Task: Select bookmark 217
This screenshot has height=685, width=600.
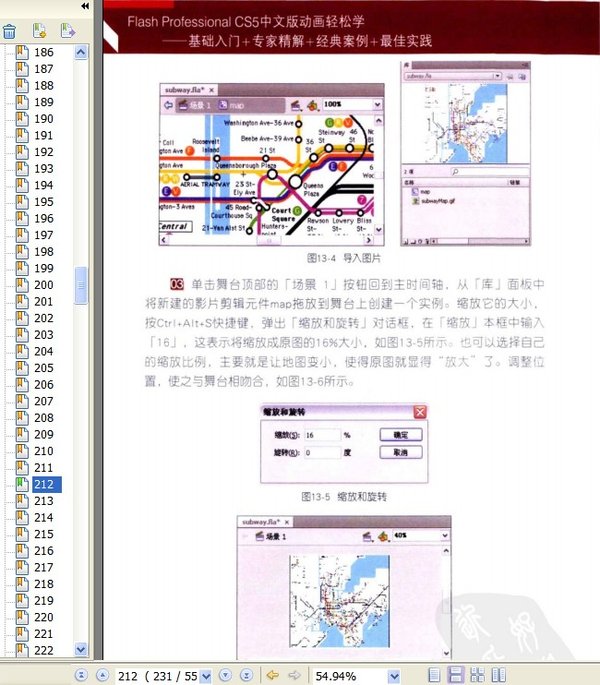Action: (44, 567)
